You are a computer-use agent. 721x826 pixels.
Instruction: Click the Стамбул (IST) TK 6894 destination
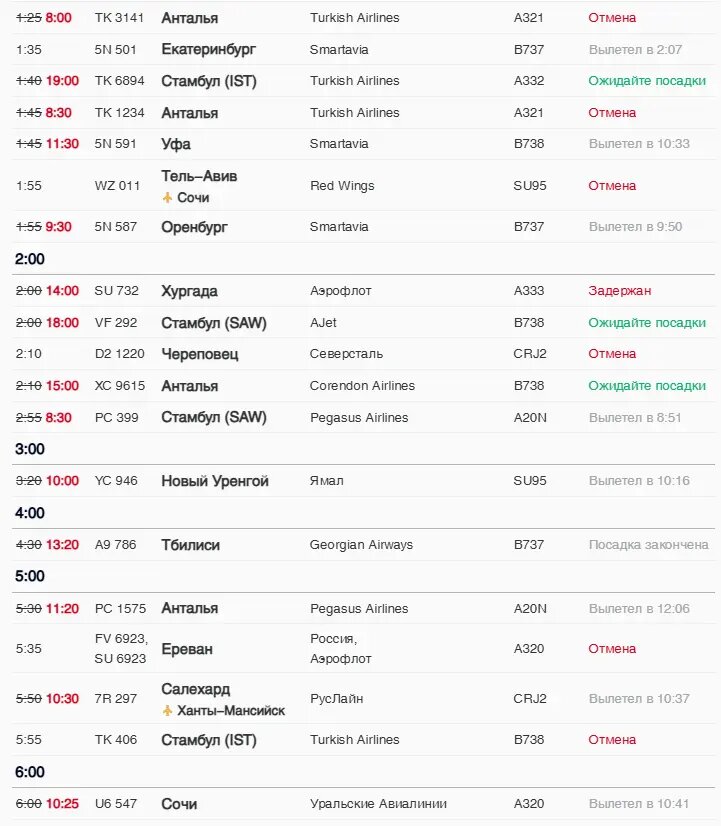[209, 81]
